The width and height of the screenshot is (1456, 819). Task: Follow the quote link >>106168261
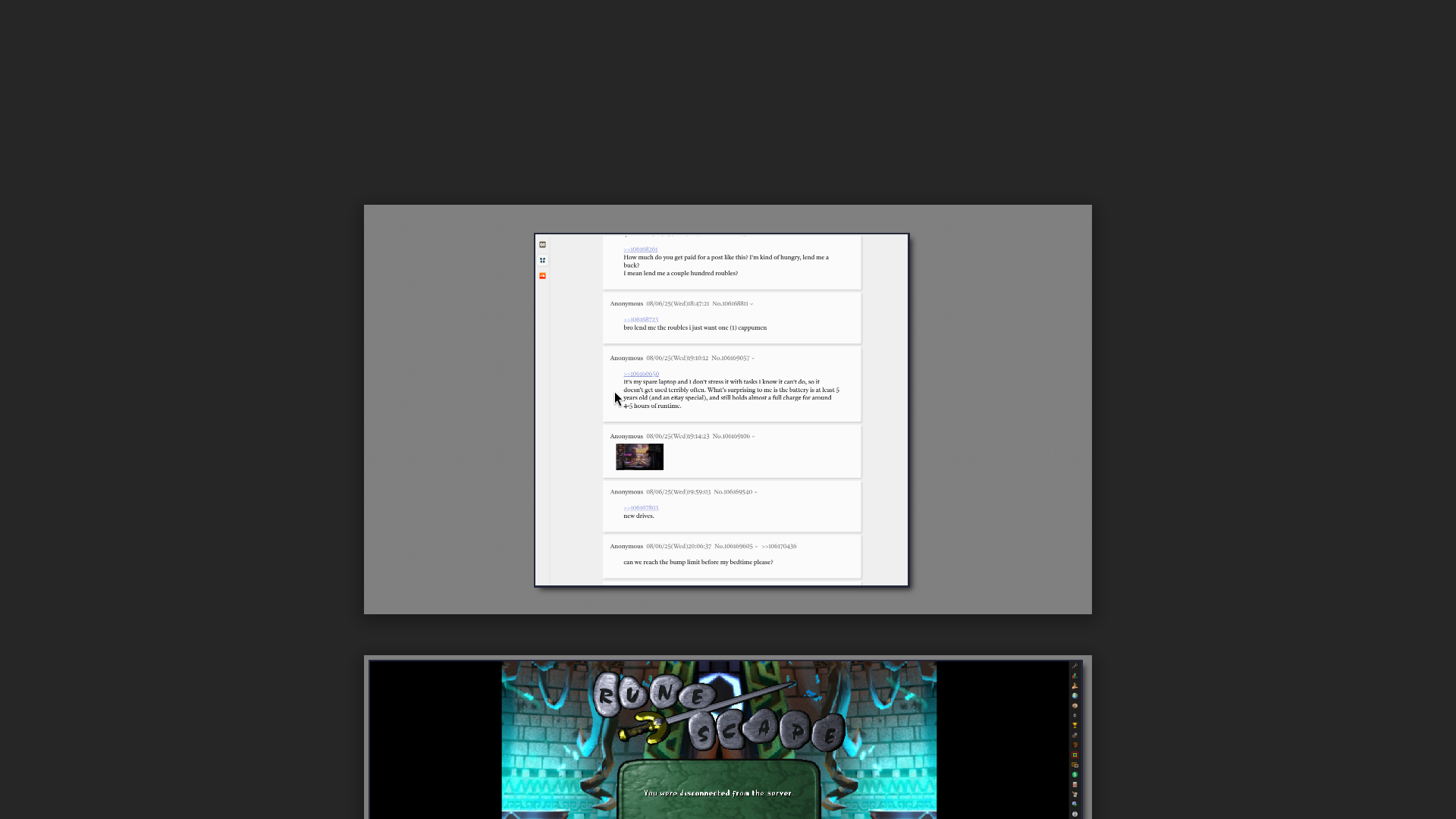point(641,249)
